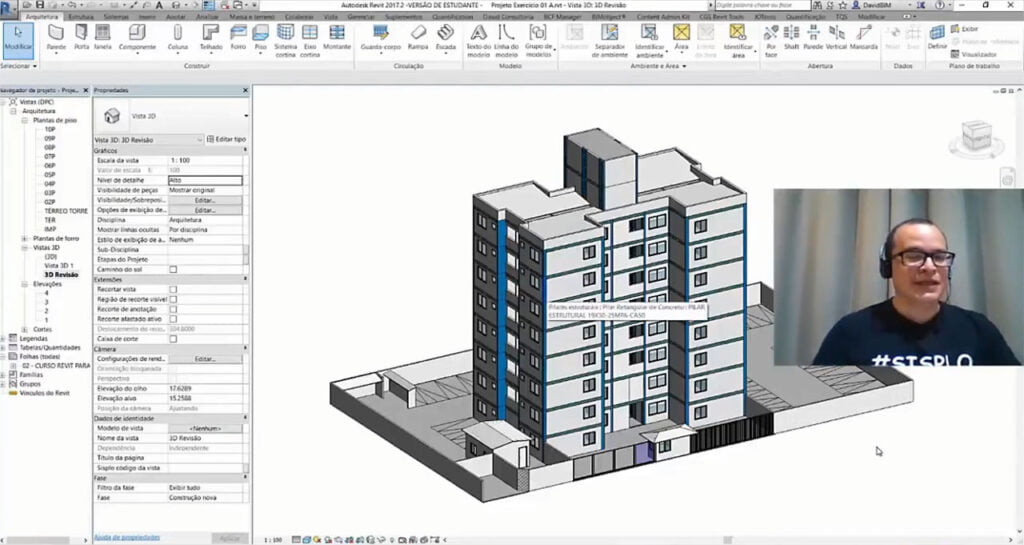Switch to the Estrutura ribbon tab

[x=82, y=17]
